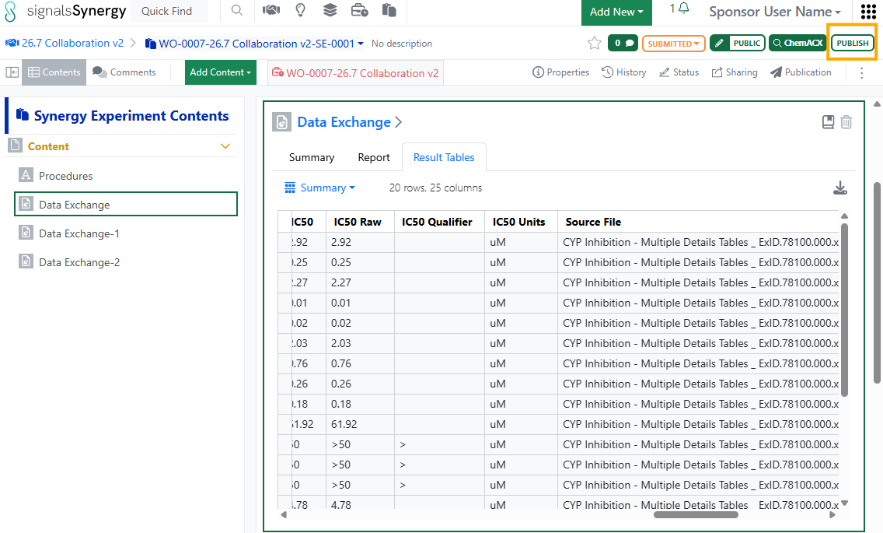
Task: Select Data Exchange-1 in the contents list
Action: click(x=126, y=233)
